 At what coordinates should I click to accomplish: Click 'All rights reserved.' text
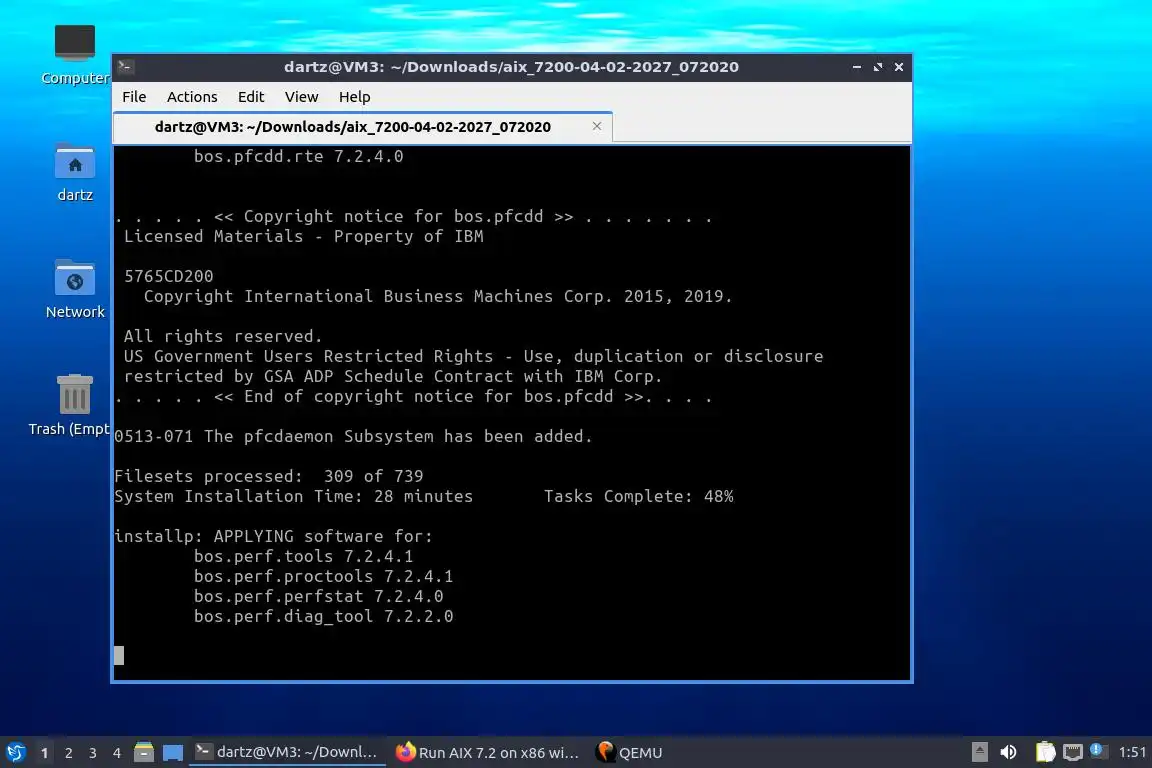click(x=223, y=337)
